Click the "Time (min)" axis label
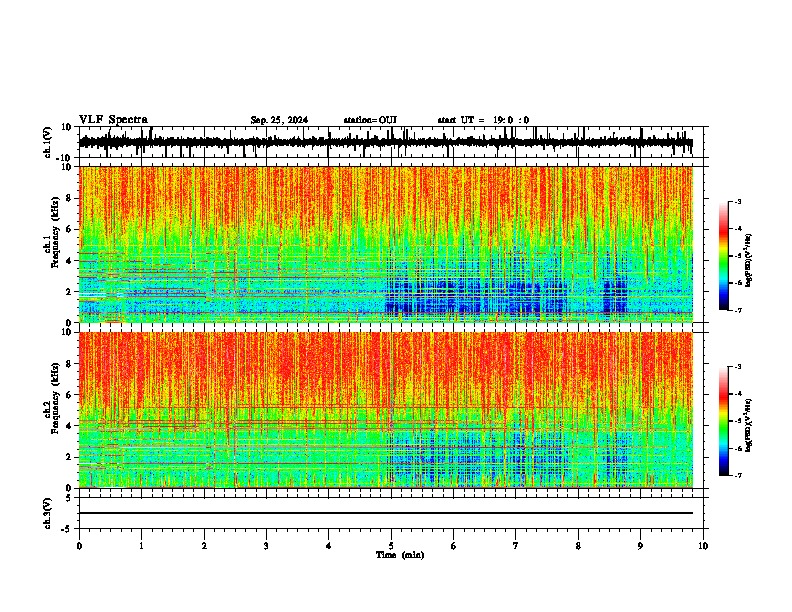 pos(400,555)
